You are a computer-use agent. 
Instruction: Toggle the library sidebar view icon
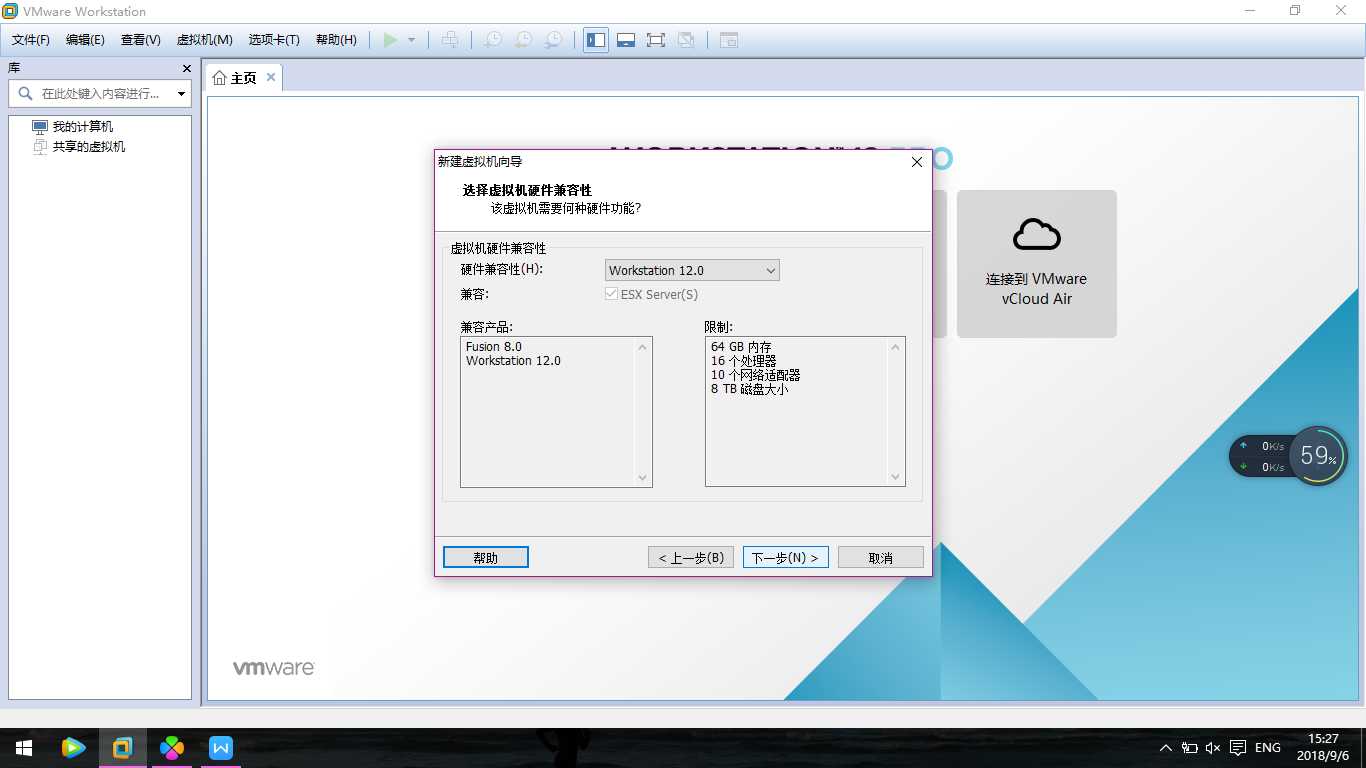point(596,40)
